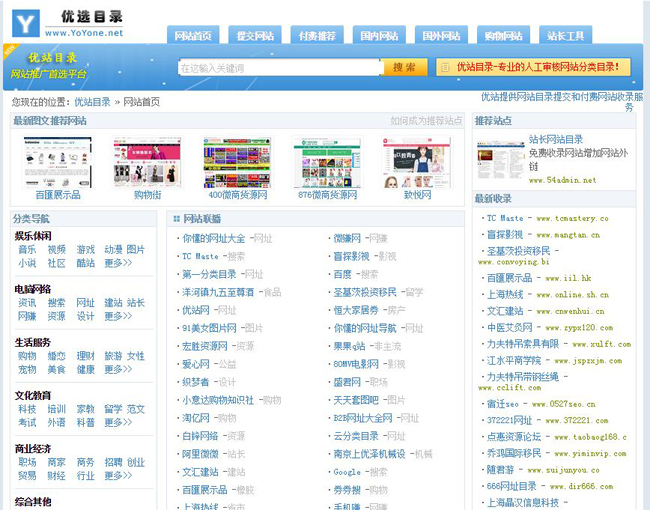
Task: Click the 站长网目录 recommended site thumbnail
Action: click(x=498, y=160)
